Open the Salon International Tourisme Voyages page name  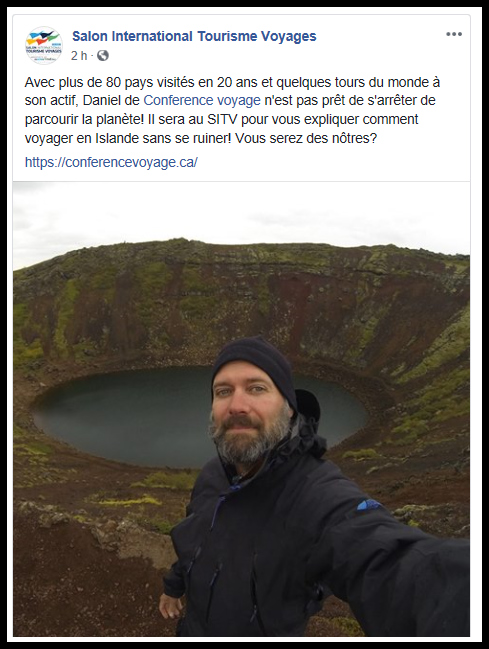point(194,36)
